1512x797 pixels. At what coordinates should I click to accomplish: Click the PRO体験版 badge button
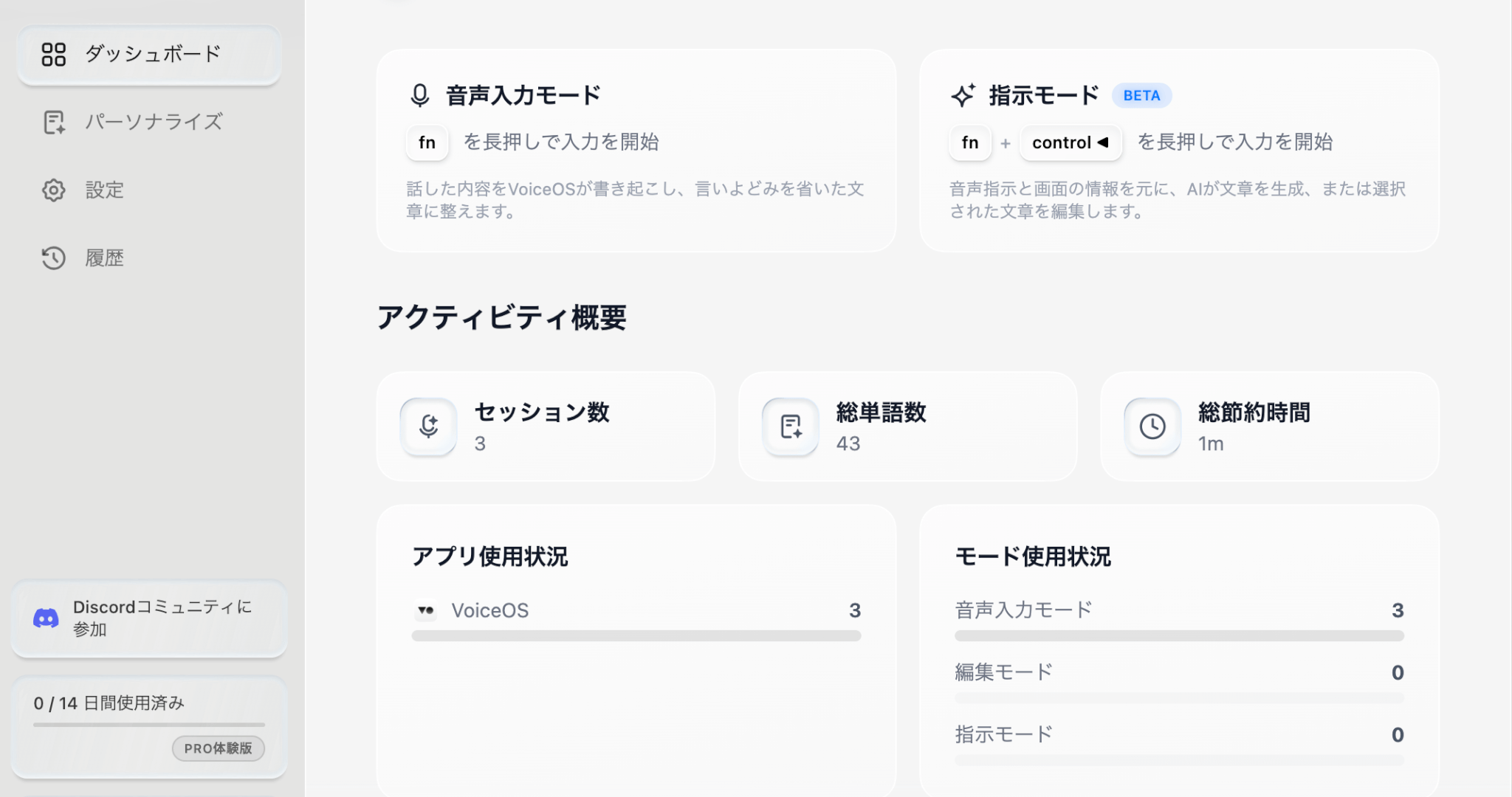(219, 748)
